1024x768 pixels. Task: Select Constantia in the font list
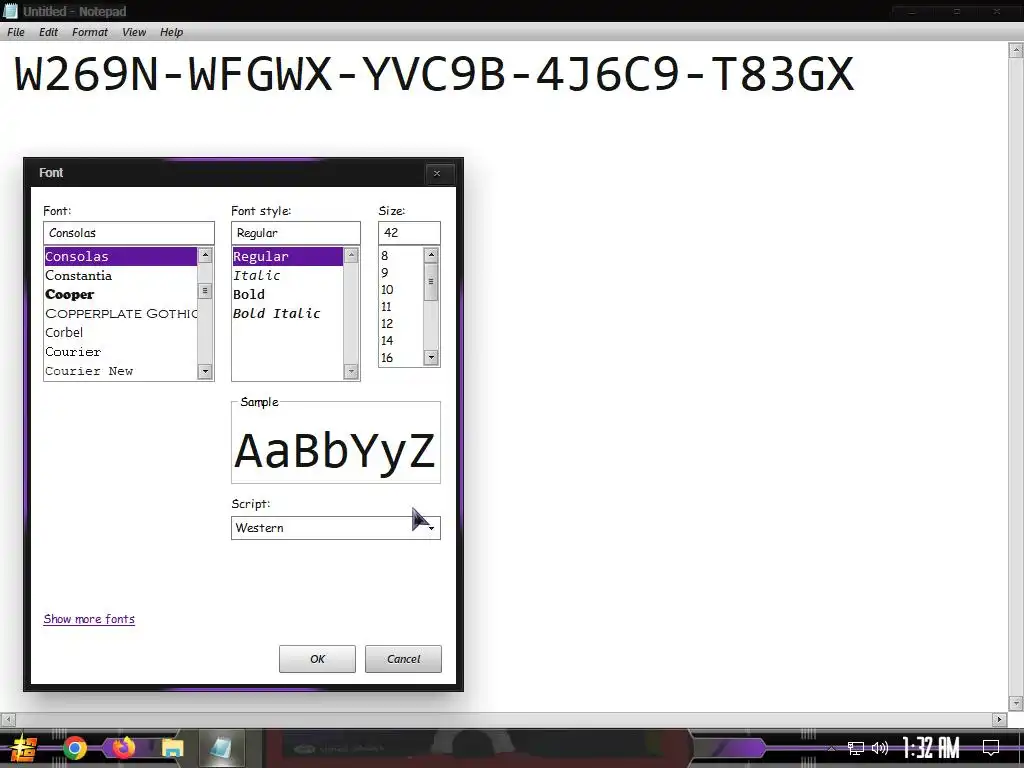click(120, 276)
